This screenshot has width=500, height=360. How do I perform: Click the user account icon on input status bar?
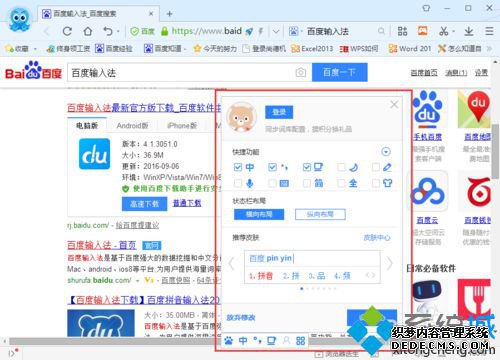(x=286, y=340)
